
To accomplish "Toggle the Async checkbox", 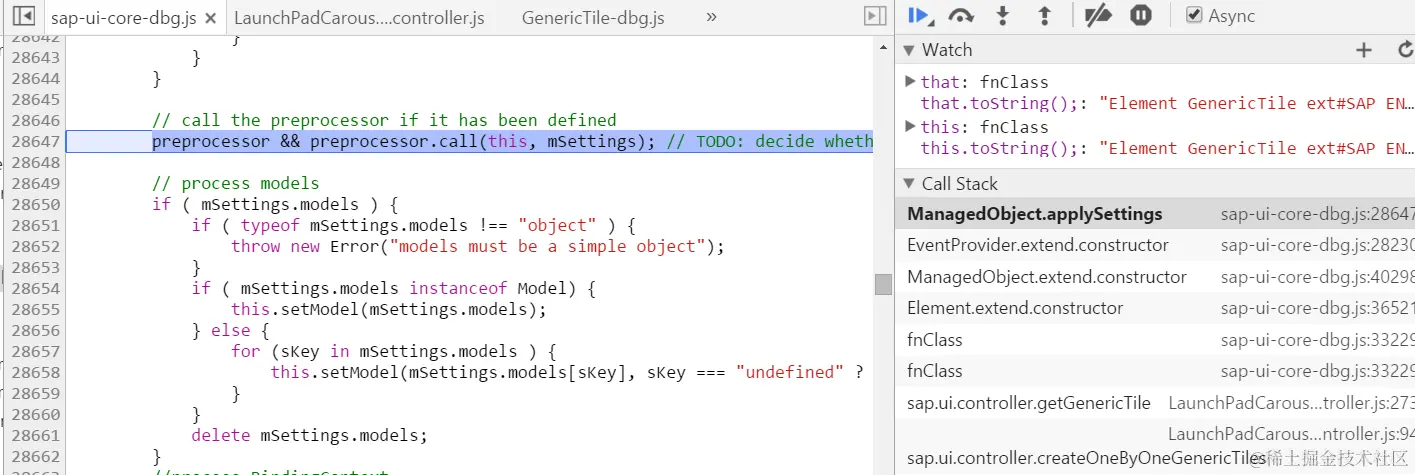I will pos(1194,15).
